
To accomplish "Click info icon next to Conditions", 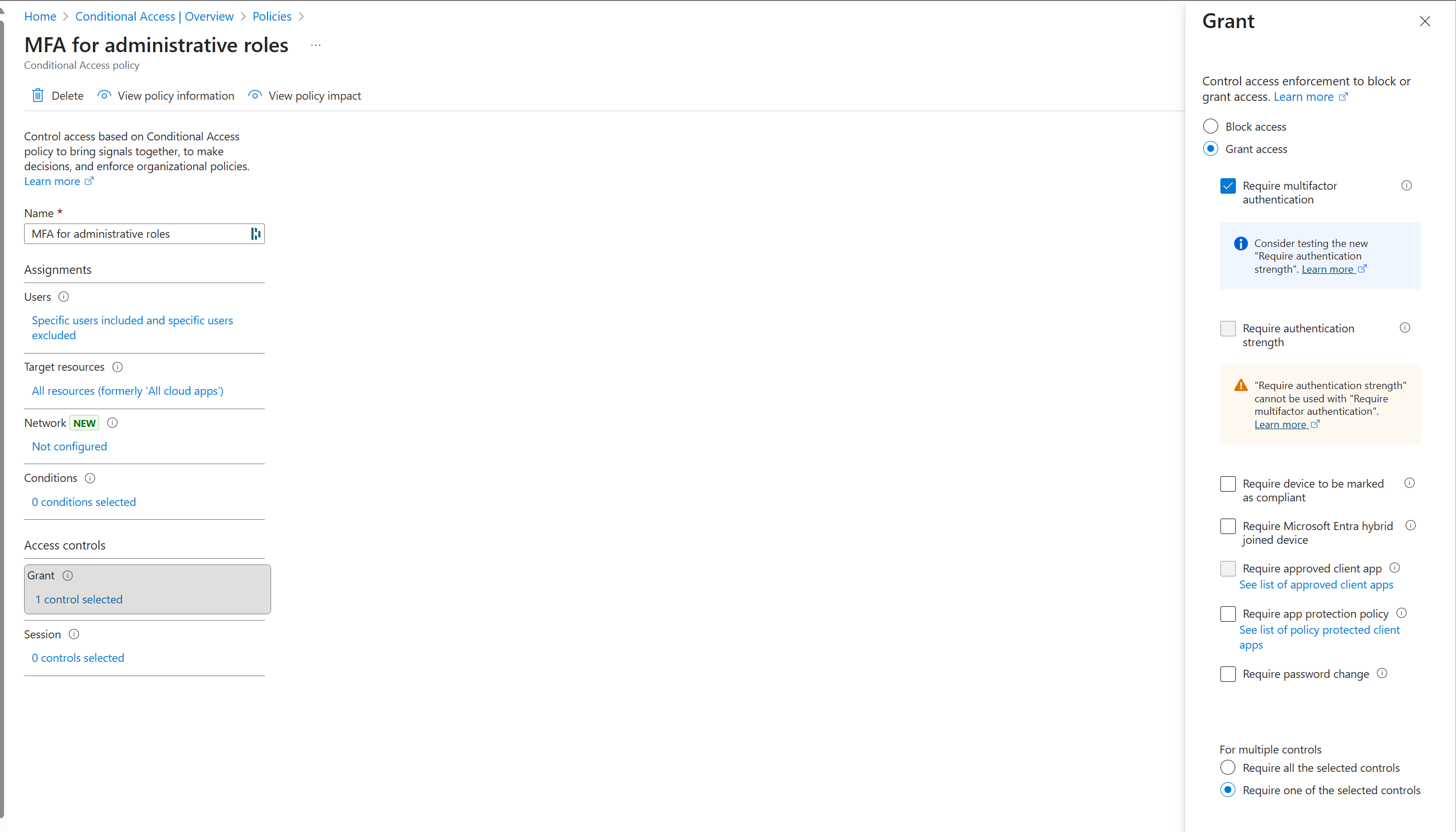I will [90, 478].
